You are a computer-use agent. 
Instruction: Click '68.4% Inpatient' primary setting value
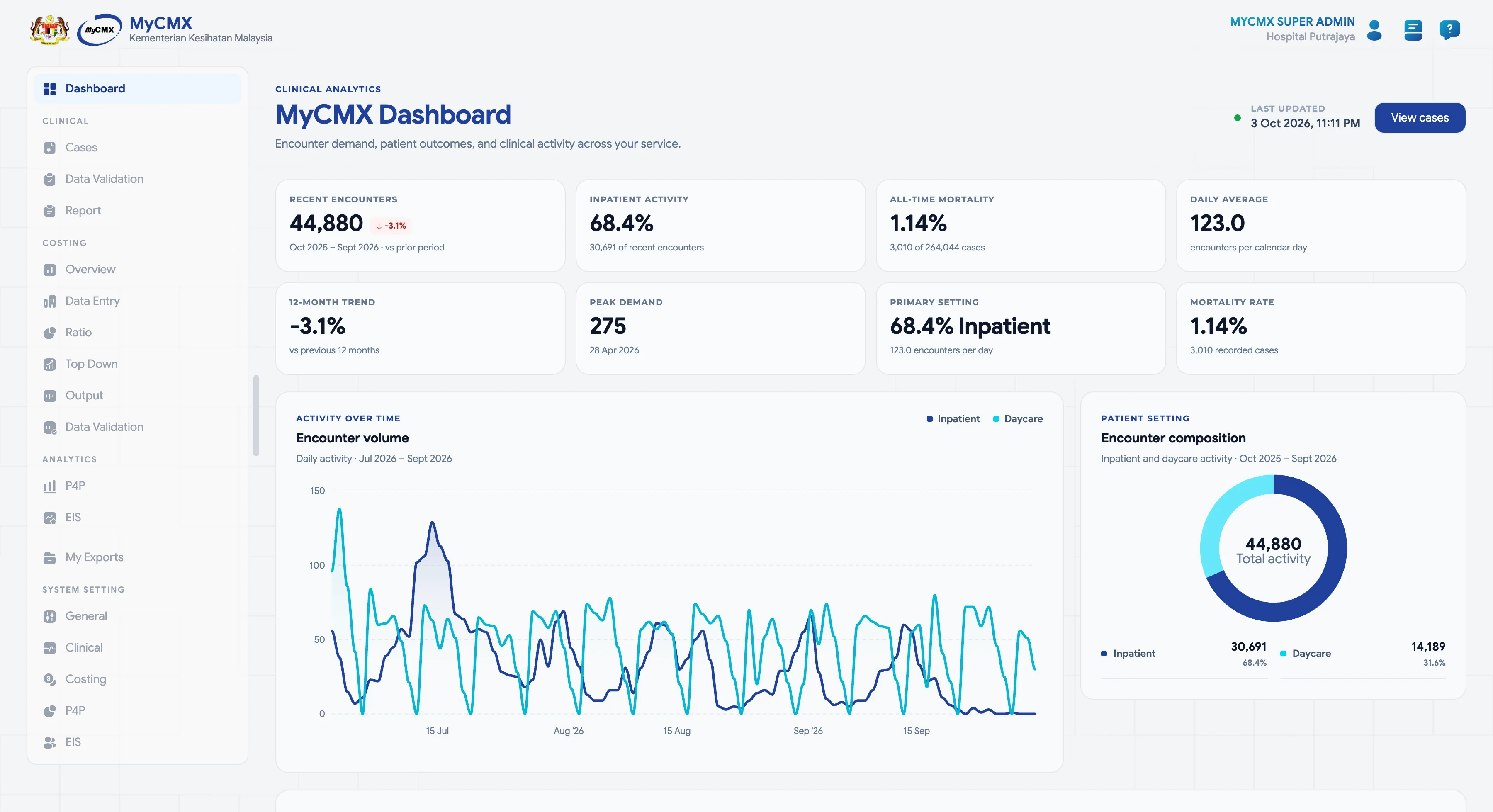[x=970, y=326]
